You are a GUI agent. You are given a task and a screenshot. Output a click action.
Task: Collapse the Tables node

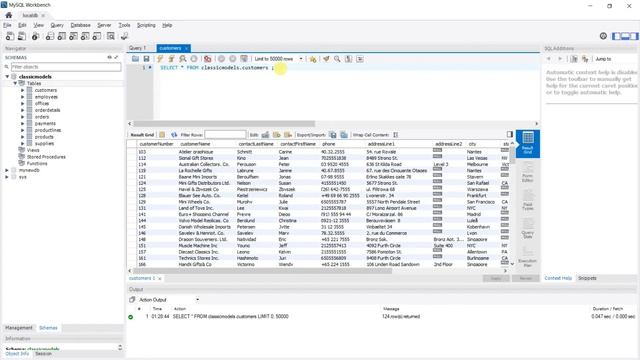16,83
